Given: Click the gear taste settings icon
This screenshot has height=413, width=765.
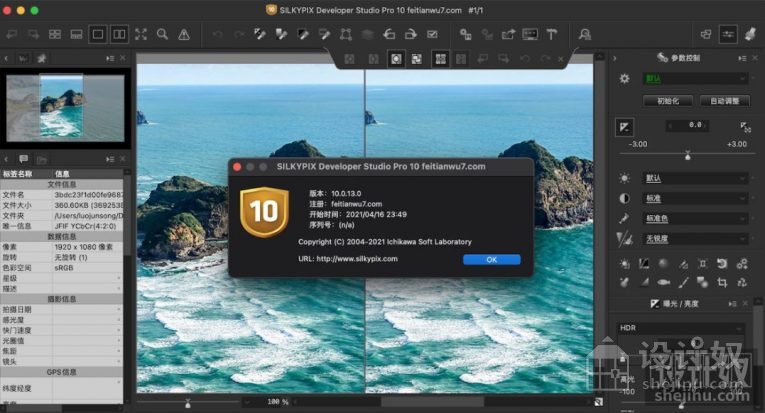Looking at the screenshot, I should (624, 79).
